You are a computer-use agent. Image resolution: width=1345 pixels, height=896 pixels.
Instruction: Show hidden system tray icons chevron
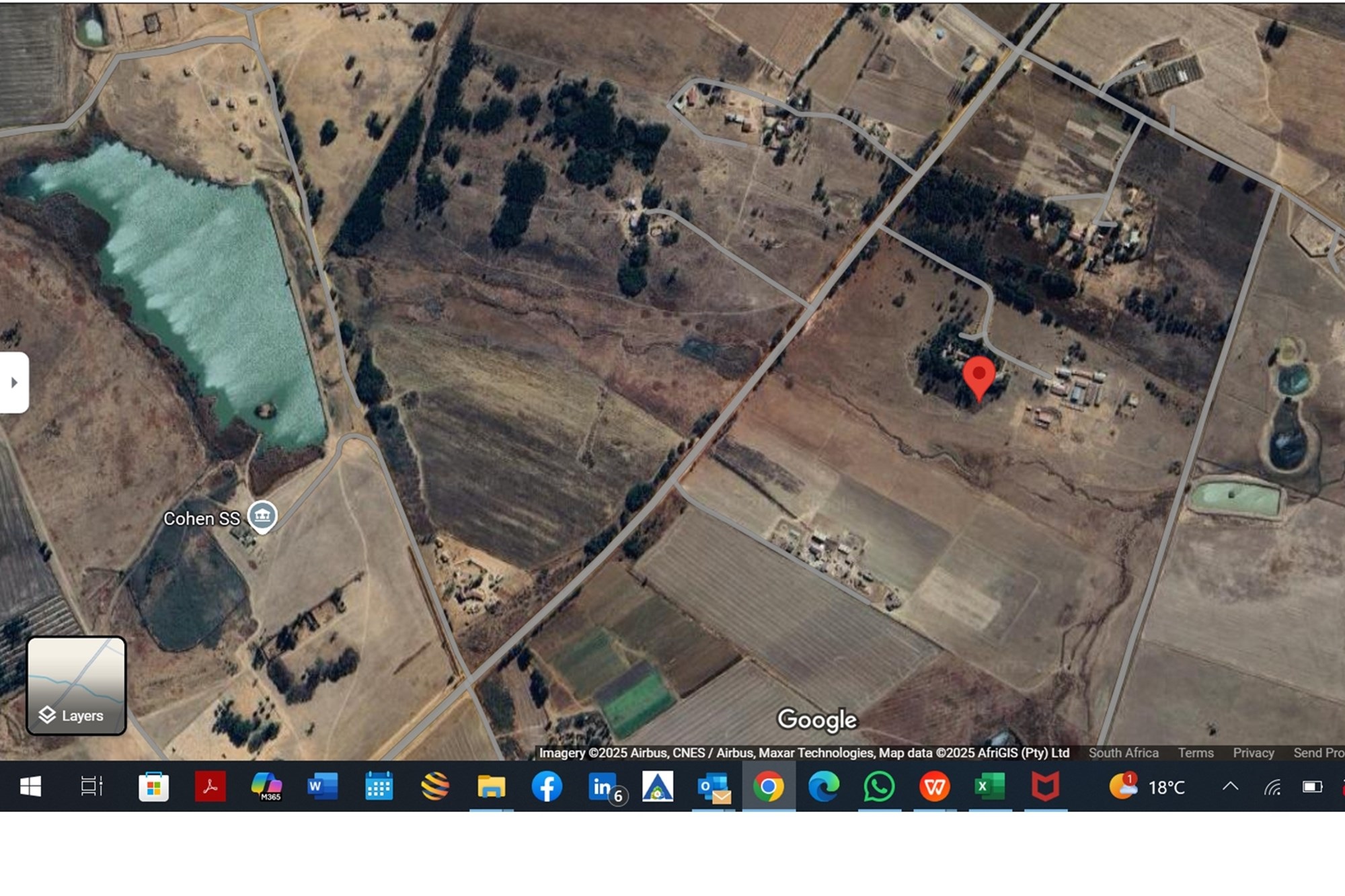[x=1230, y=786]
